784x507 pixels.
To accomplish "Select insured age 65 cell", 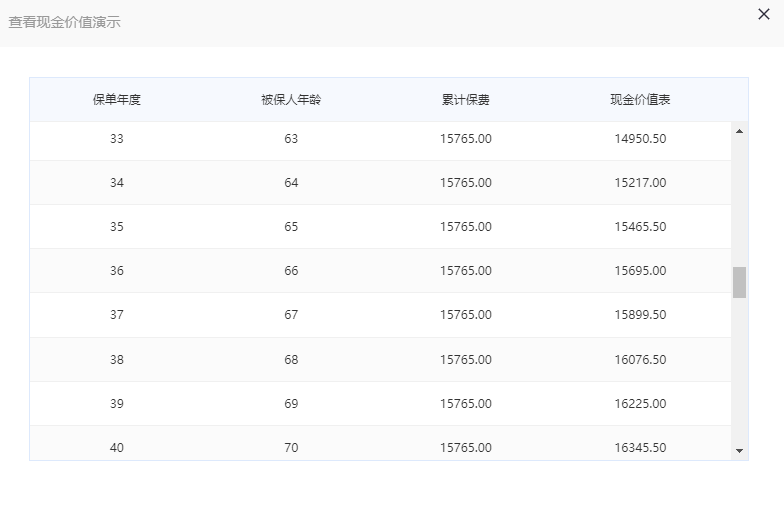I will click(291, 226).
